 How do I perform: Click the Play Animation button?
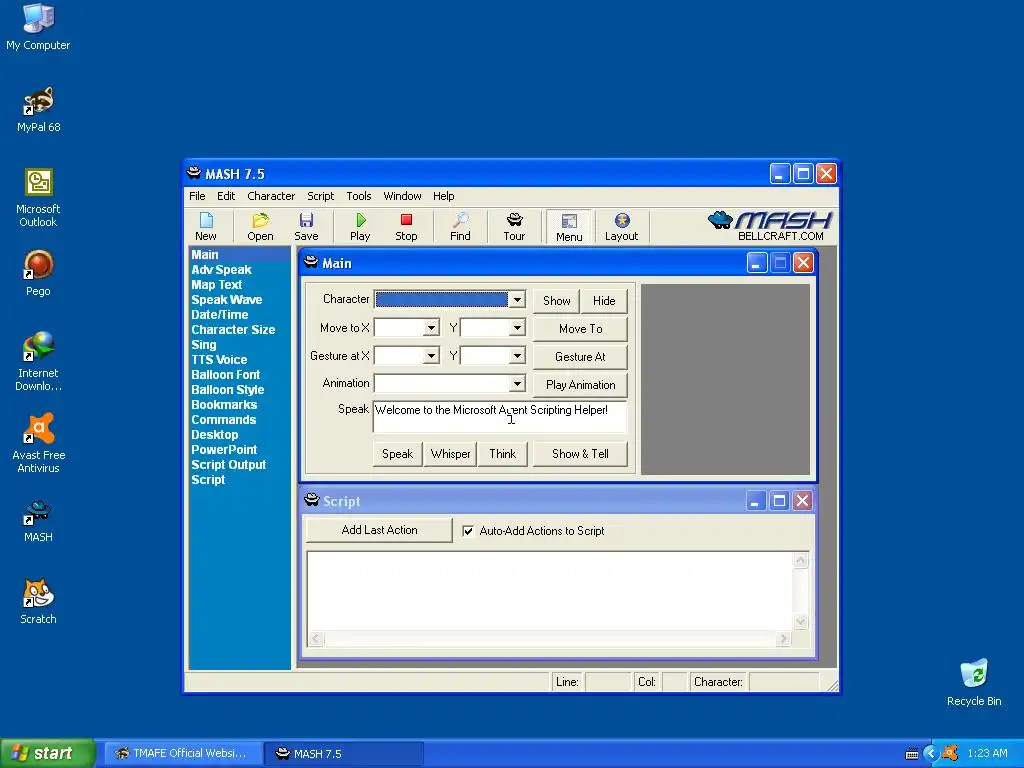point(581,385)
